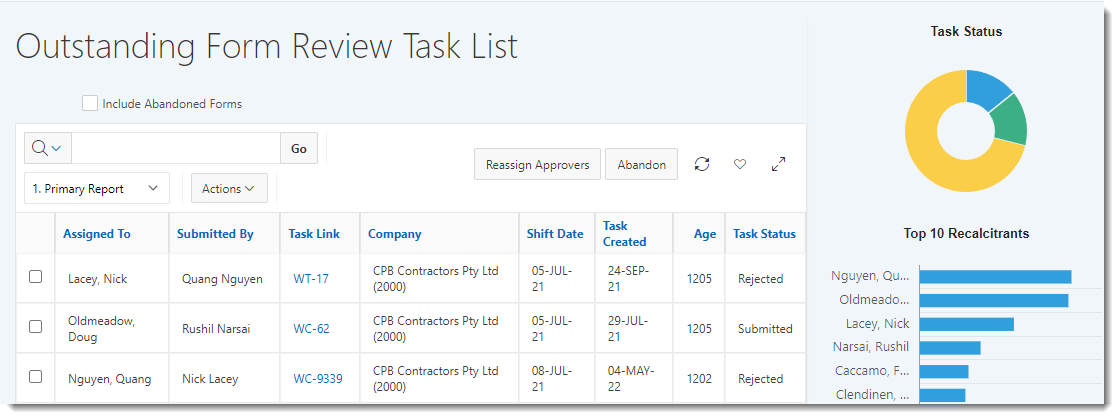Open the Age column header menu
The image size is (1119, 419).
[705, 234]
